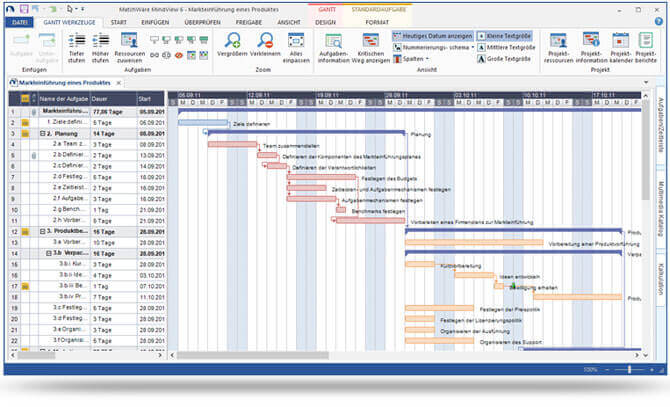Switch to the ÜBERPRÜFEN tab

pos(203,22)
